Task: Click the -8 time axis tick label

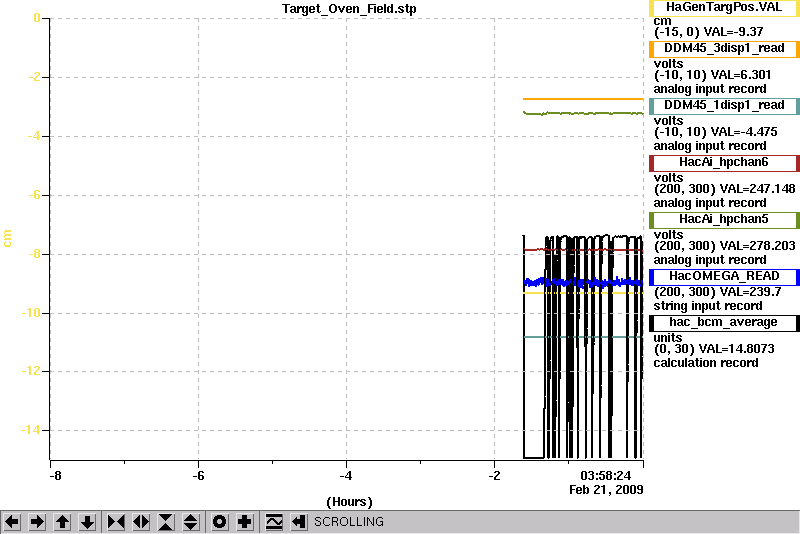Action: (55, 476)
